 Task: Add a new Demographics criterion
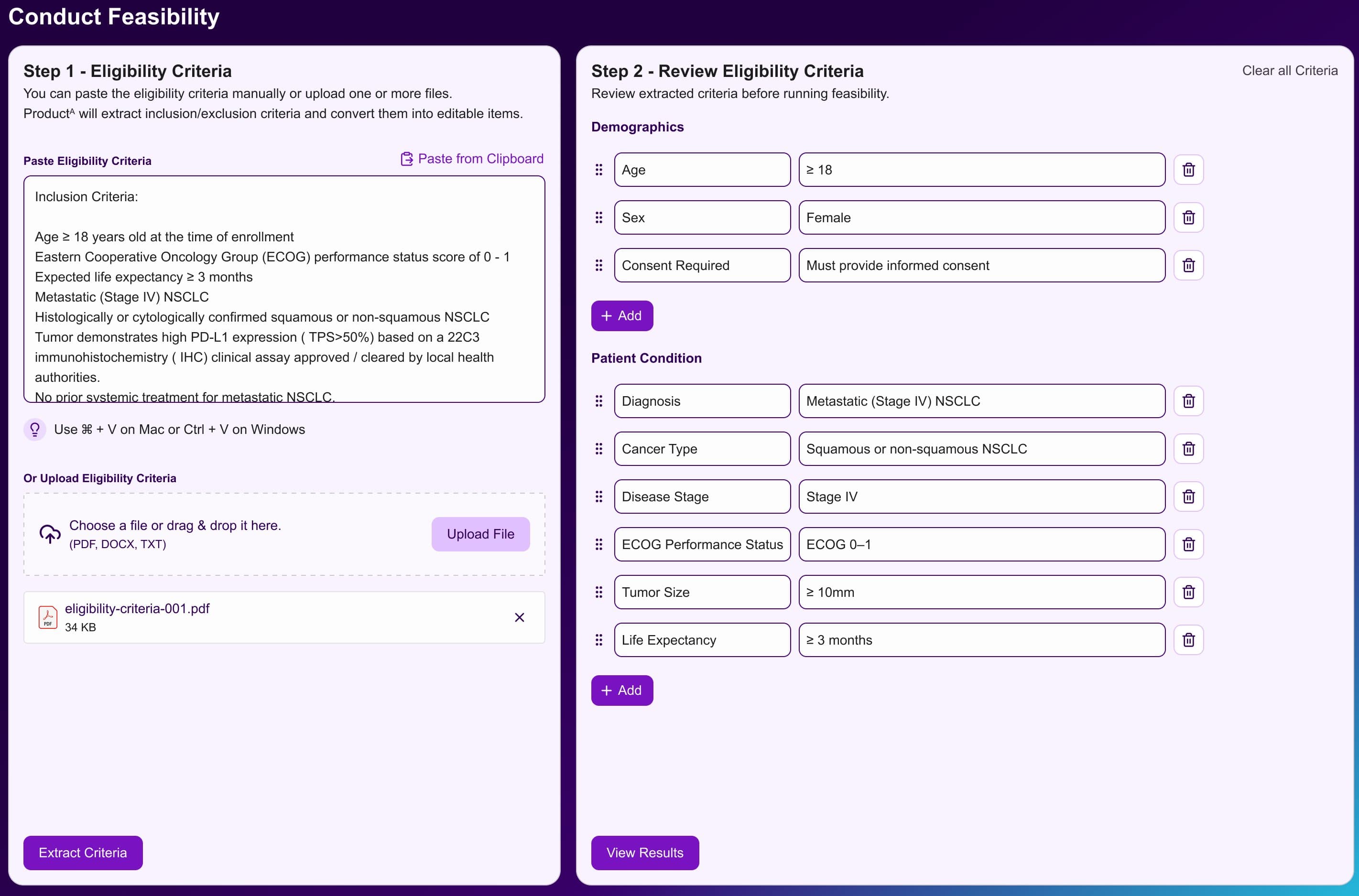click(x=622, y=315)
